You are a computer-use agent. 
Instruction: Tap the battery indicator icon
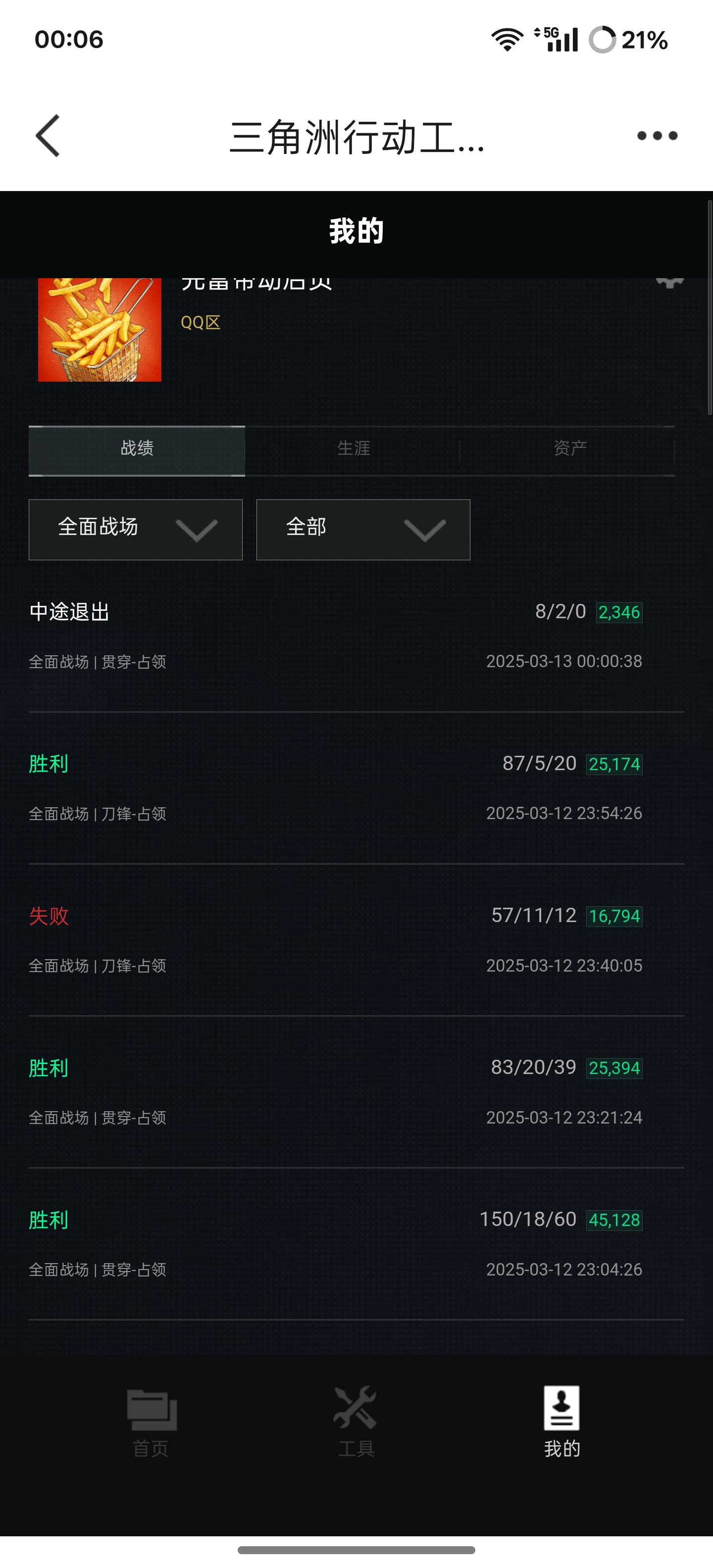[x=602, y=40]
